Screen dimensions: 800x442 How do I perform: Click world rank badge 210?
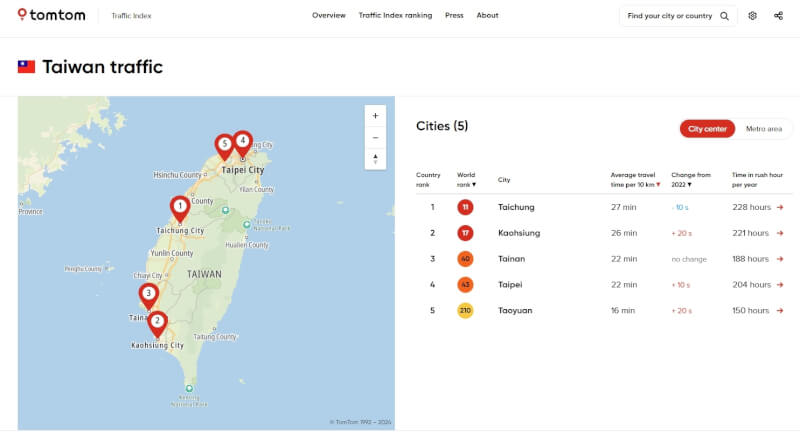[x=465, y=310]
